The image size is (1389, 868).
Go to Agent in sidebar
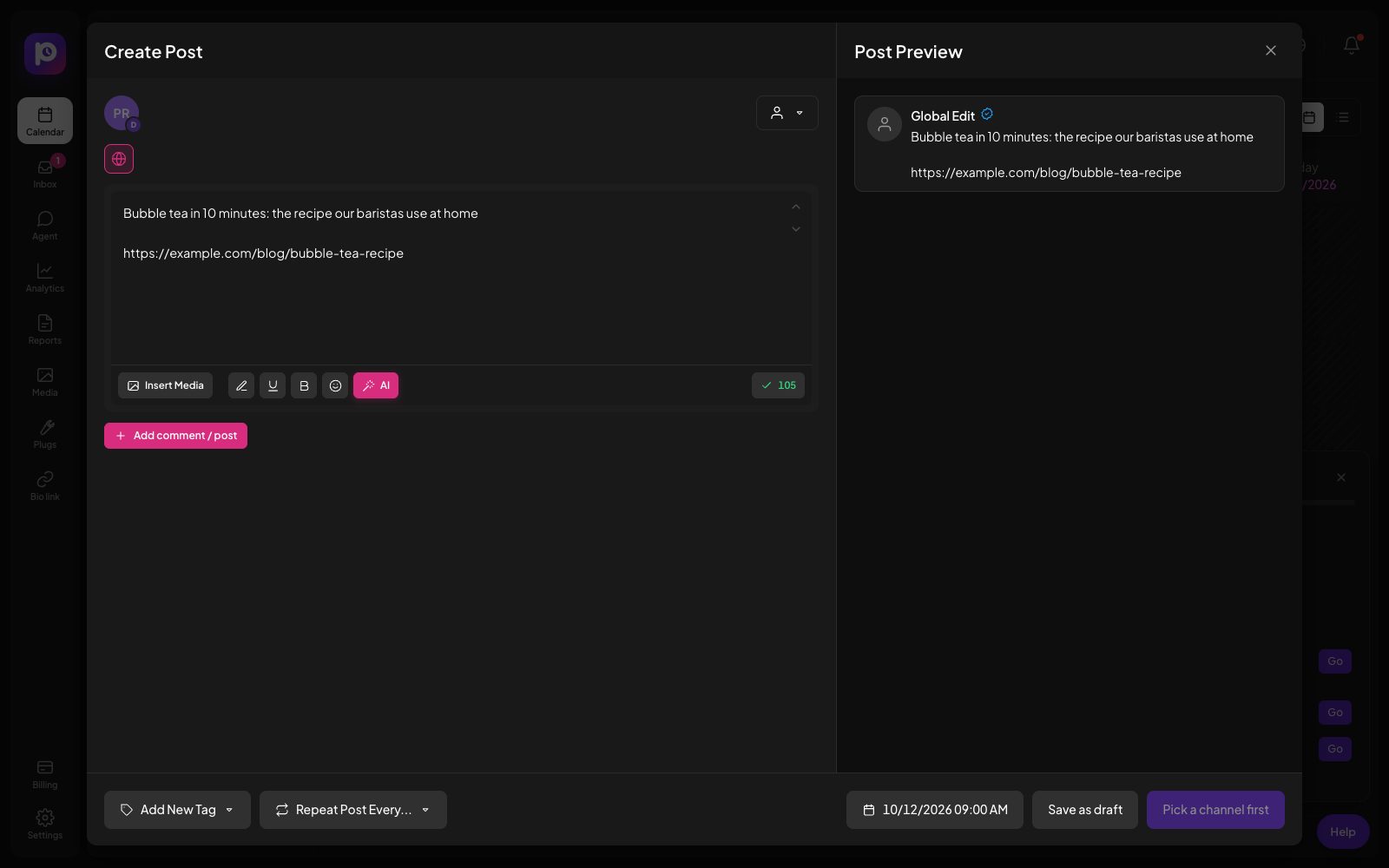[45, 225]
